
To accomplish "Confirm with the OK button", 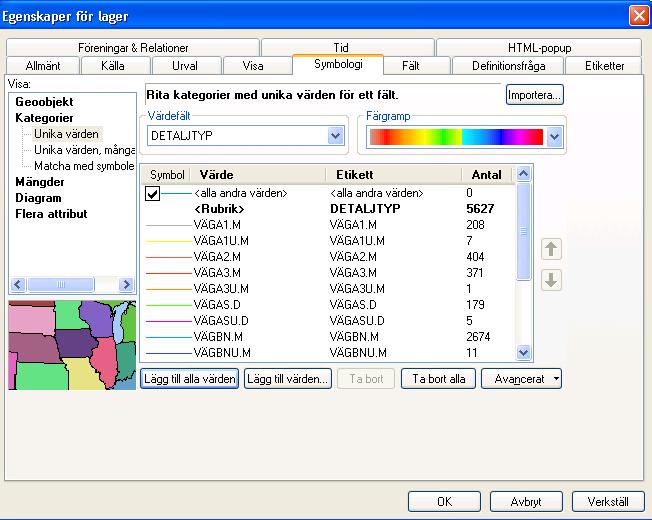I will 444,502.
